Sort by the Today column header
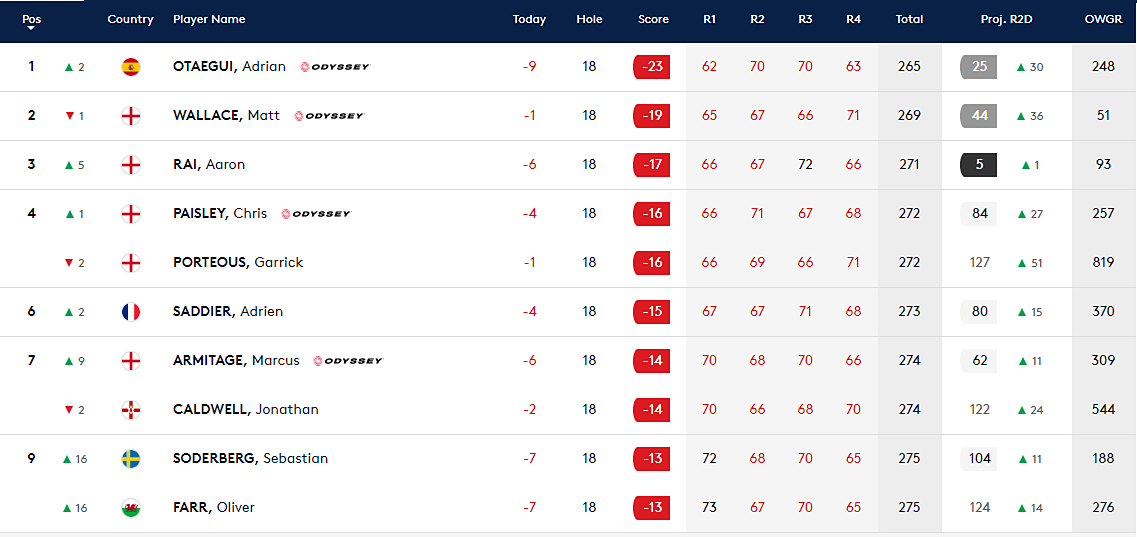 pos(529,20)
